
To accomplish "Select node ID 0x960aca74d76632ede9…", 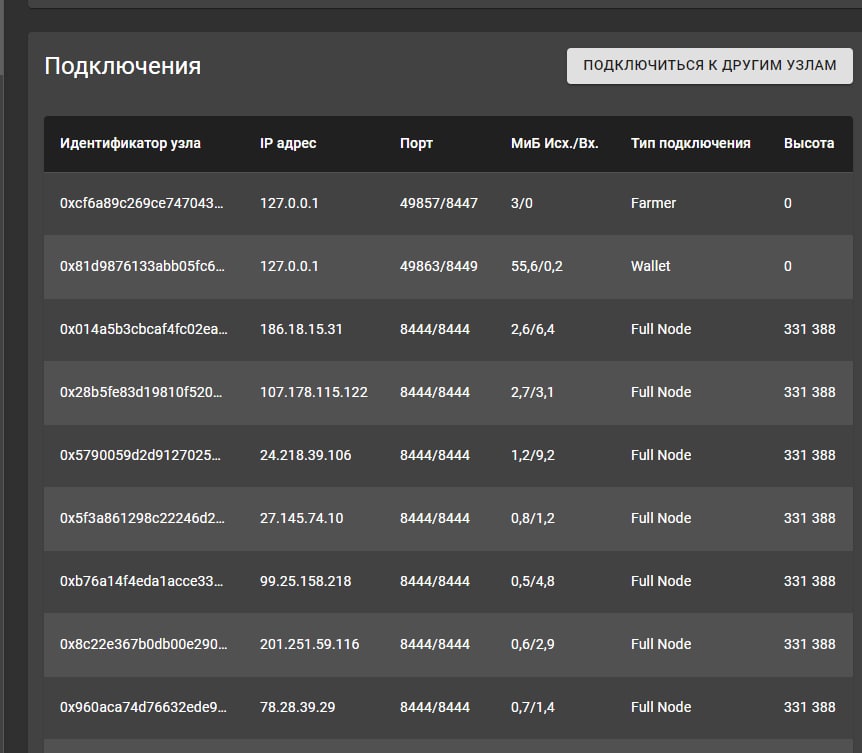I will [143, 707].
